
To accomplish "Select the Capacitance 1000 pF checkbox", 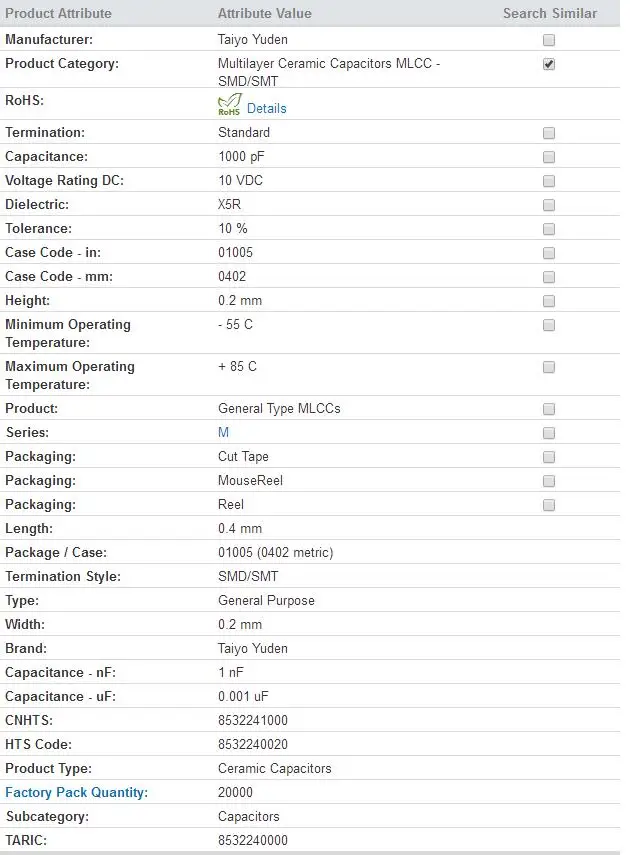I will [549, 157].
